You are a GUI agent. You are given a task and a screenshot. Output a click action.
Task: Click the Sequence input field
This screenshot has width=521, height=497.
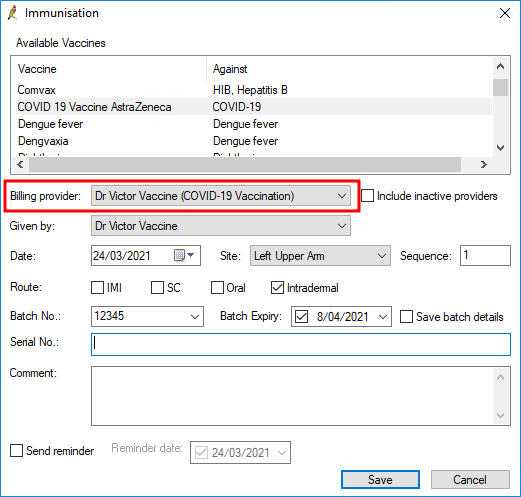485,256
